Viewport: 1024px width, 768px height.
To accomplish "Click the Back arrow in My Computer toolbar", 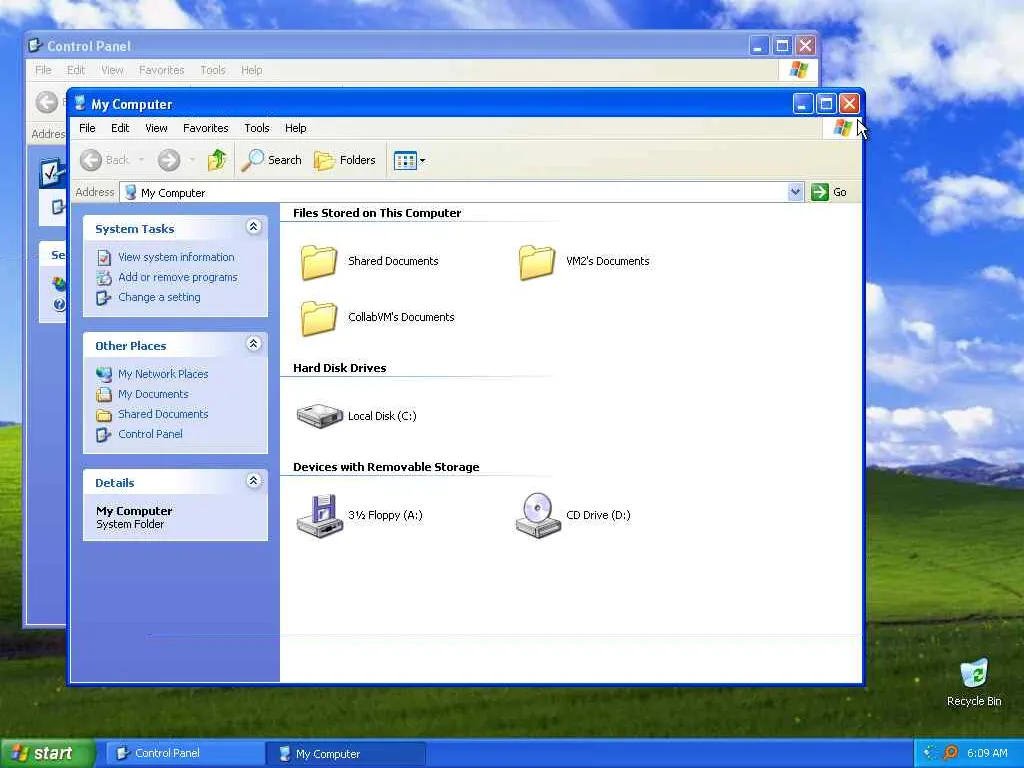I will tap(91, 160).
